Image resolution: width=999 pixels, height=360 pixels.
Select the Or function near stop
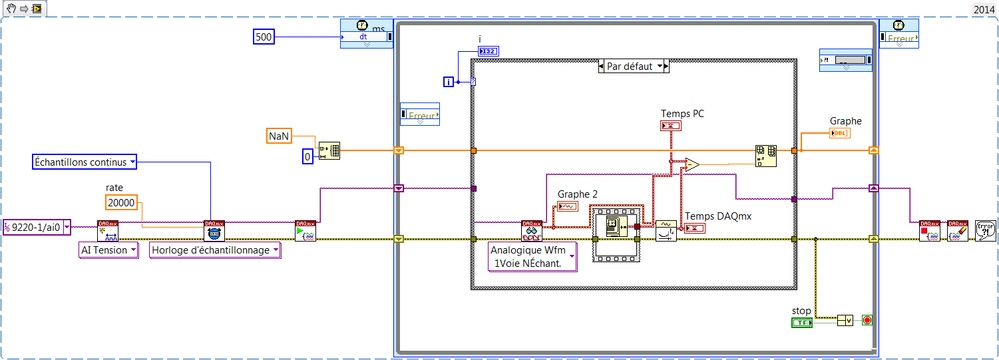click(x=845, y=320)
